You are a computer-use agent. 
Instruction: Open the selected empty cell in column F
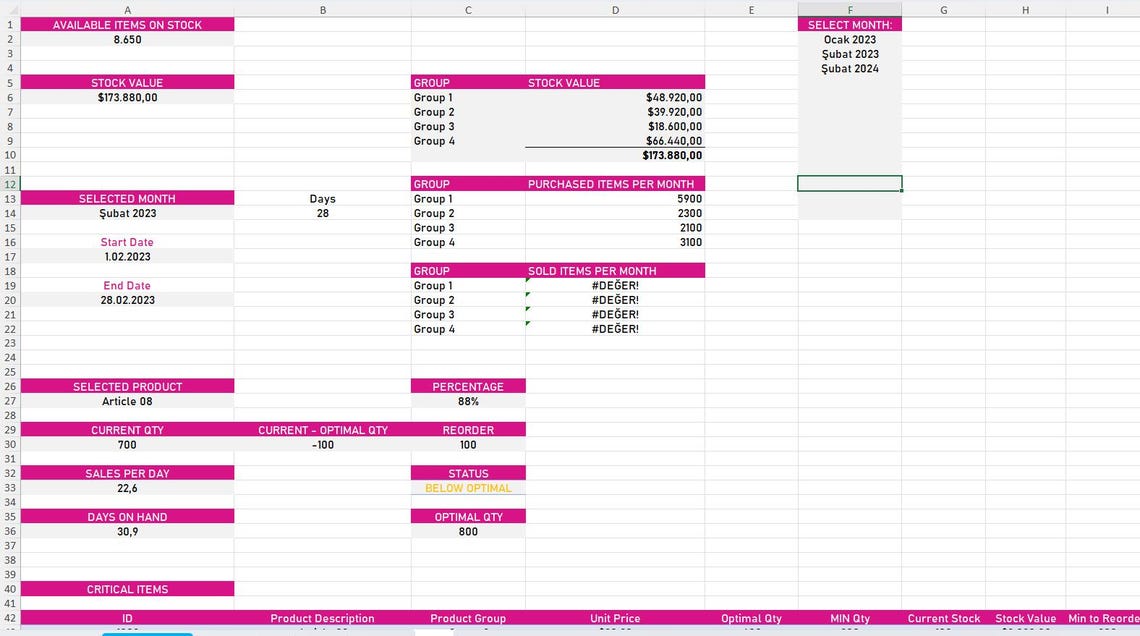click(x=849, y=184)
